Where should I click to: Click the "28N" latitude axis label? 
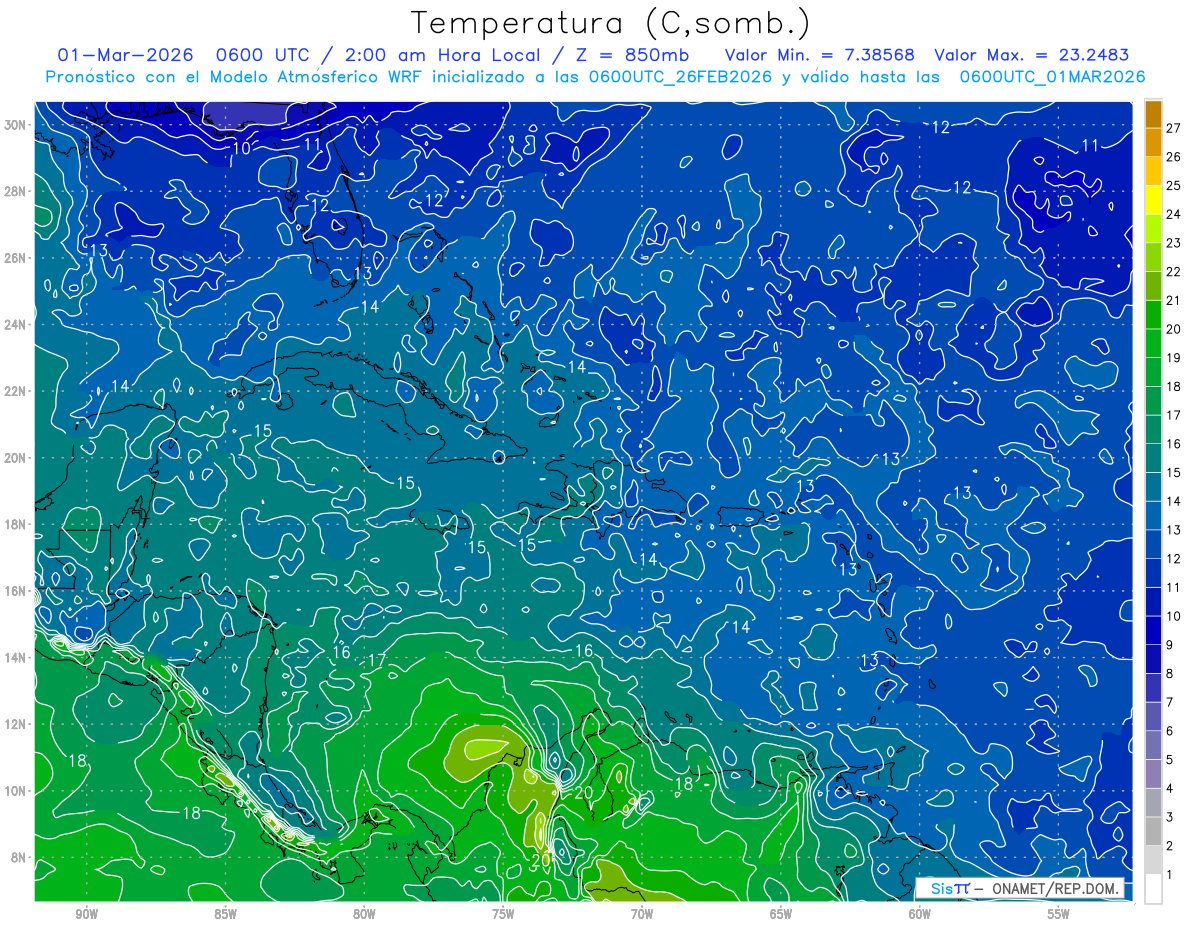coord(15,191)
